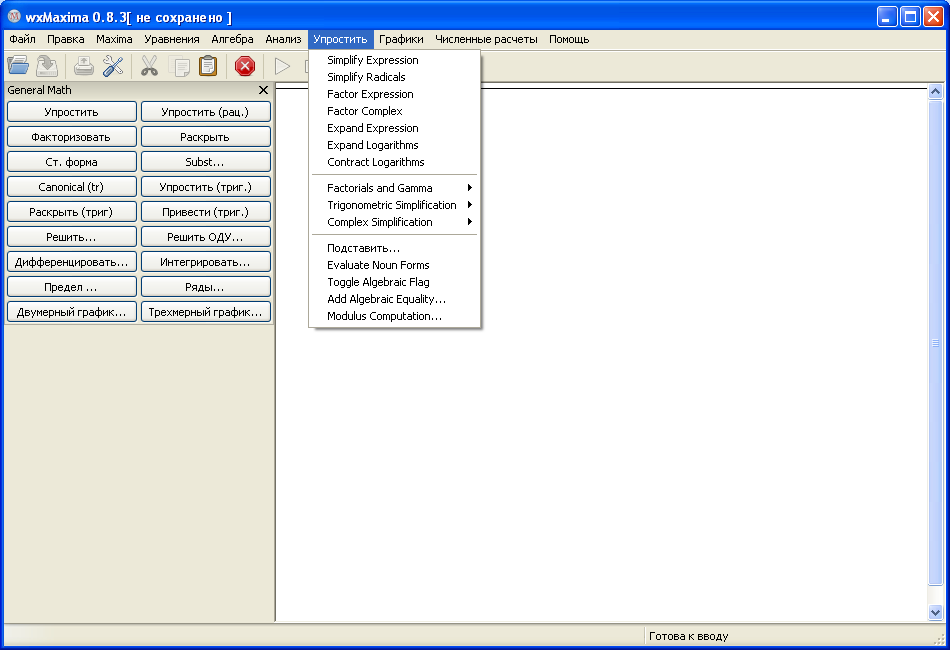The height and width of the screenshot is (650, 950).
Task: Click the vertical scrollbar down arrow
Action: [x=935, y=612]
